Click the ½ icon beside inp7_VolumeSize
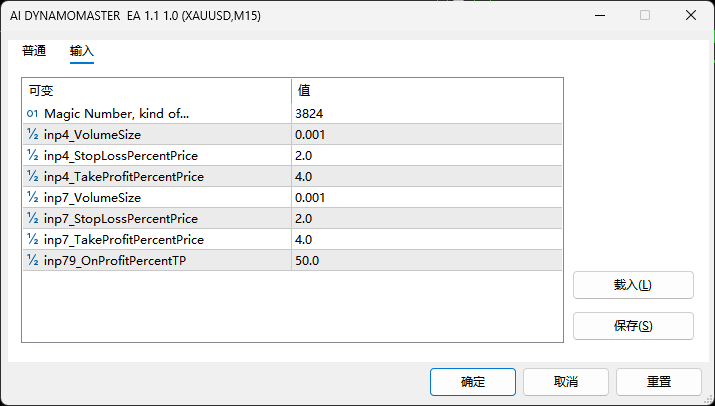Viewport: 715px width, 406px height. tap(32, 198)
